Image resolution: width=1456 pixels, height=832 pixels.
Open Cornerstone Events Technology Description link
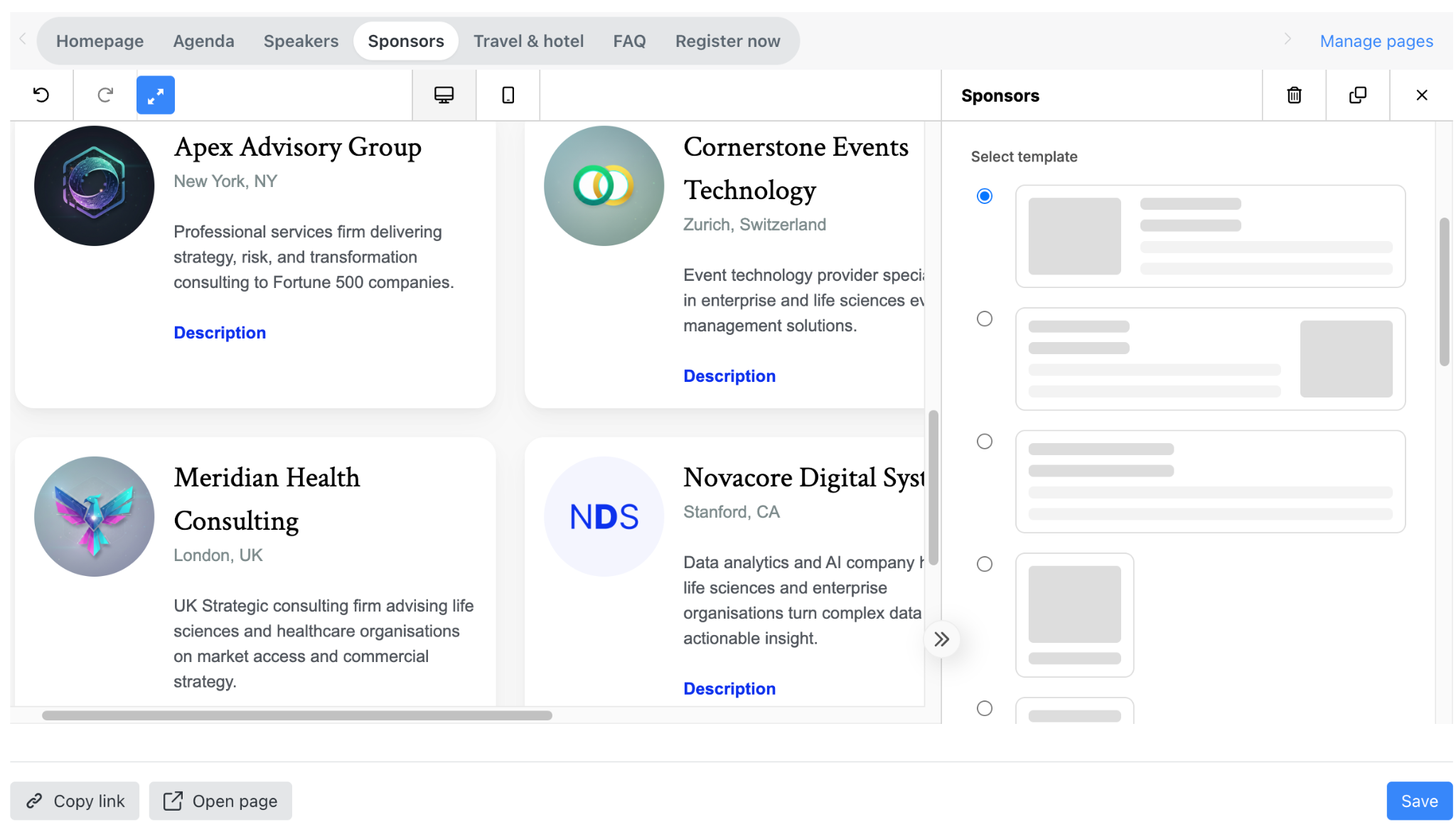pos(729,376)
